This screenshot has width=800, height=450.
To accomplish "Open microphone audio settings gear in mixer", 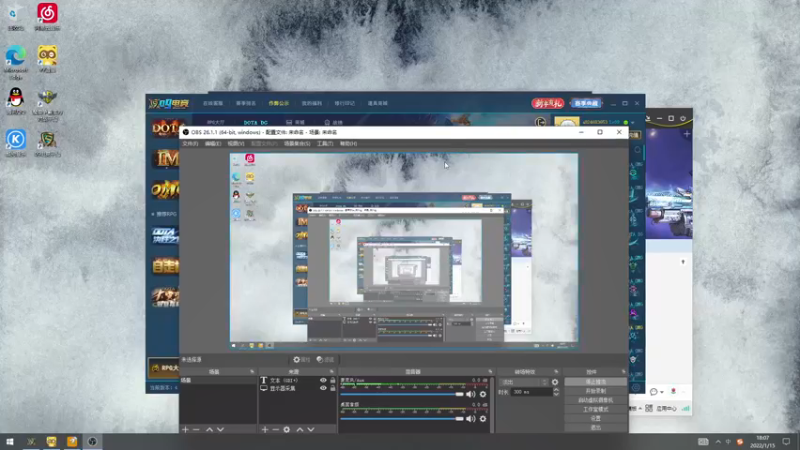I will click(x=483, y=394).
